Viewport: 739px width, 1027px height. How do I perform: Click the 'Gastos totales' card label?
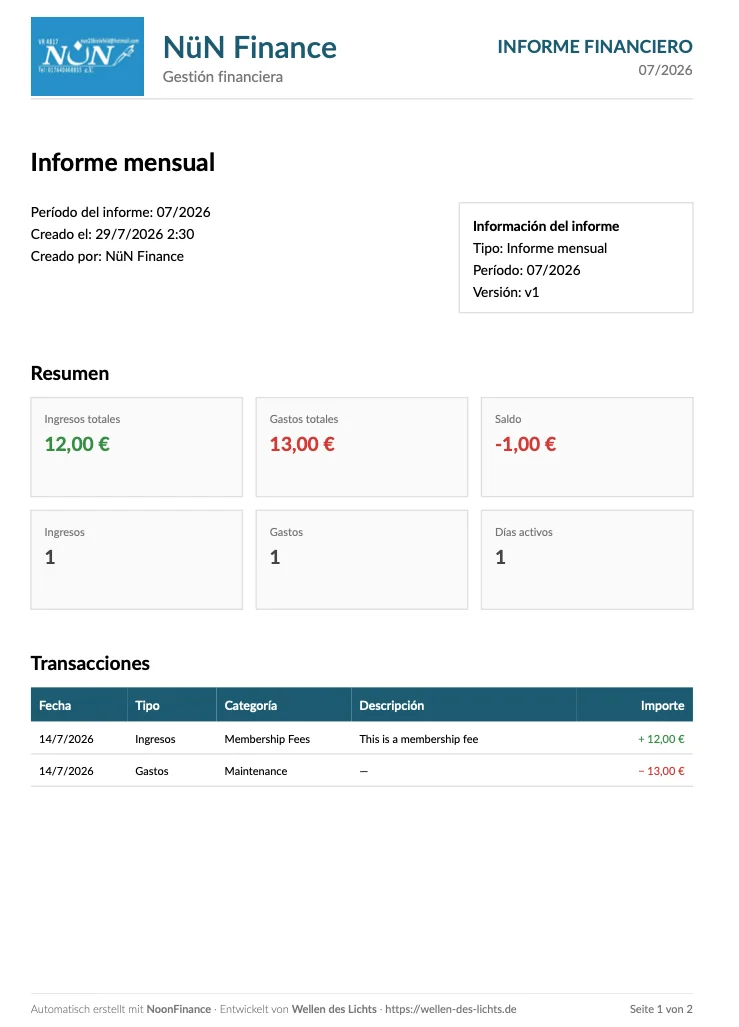click(x=304, y=419)
